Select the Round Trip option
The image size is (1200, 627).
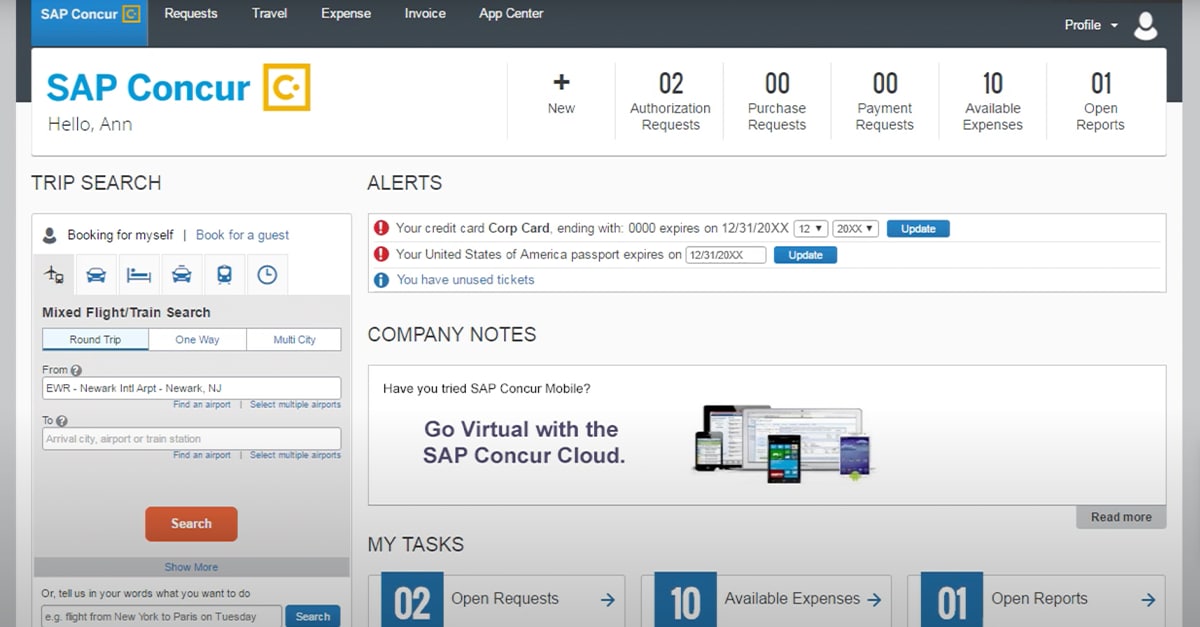95,340
